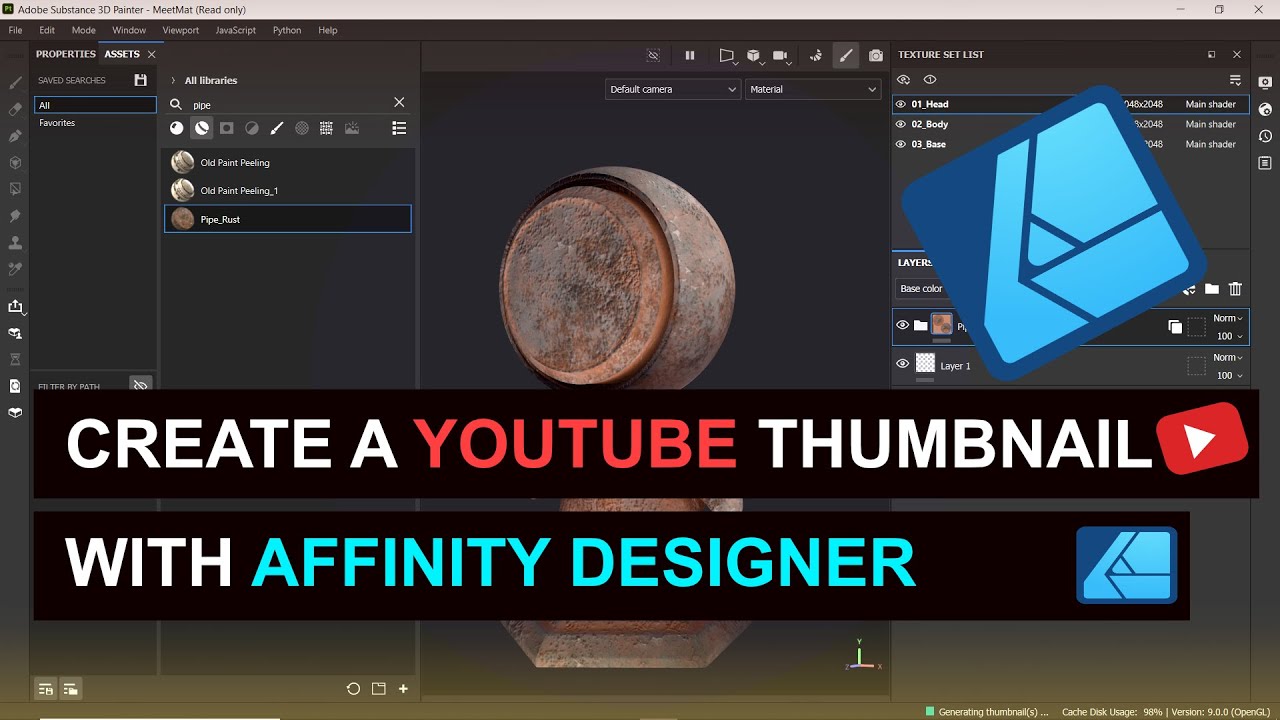
Task: Delete layer with the trash icon
Action: pyautogui.click(x=1235, y=289)
